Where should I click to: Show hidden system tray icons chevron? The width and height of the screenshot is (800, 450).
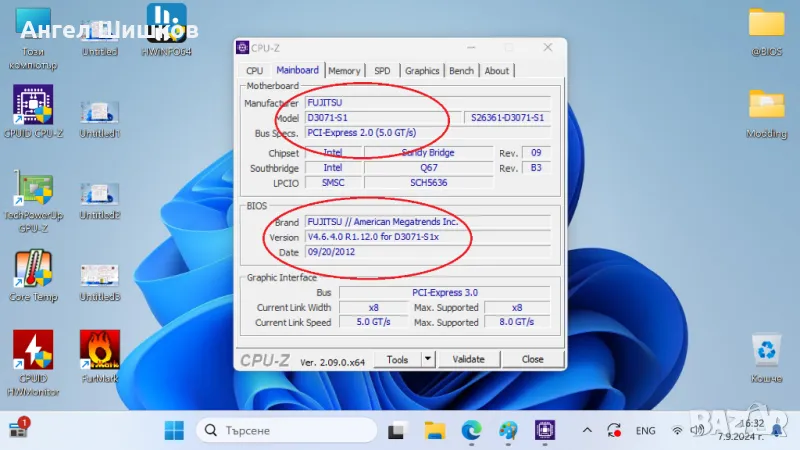586,430
